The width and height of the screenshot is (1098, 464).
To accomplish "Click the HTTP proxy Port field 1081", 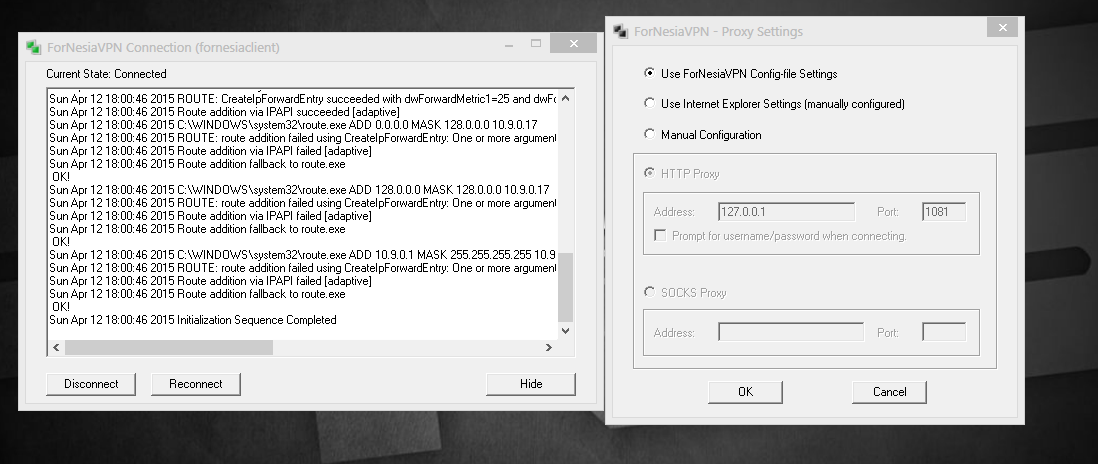I will pos(944,212).
